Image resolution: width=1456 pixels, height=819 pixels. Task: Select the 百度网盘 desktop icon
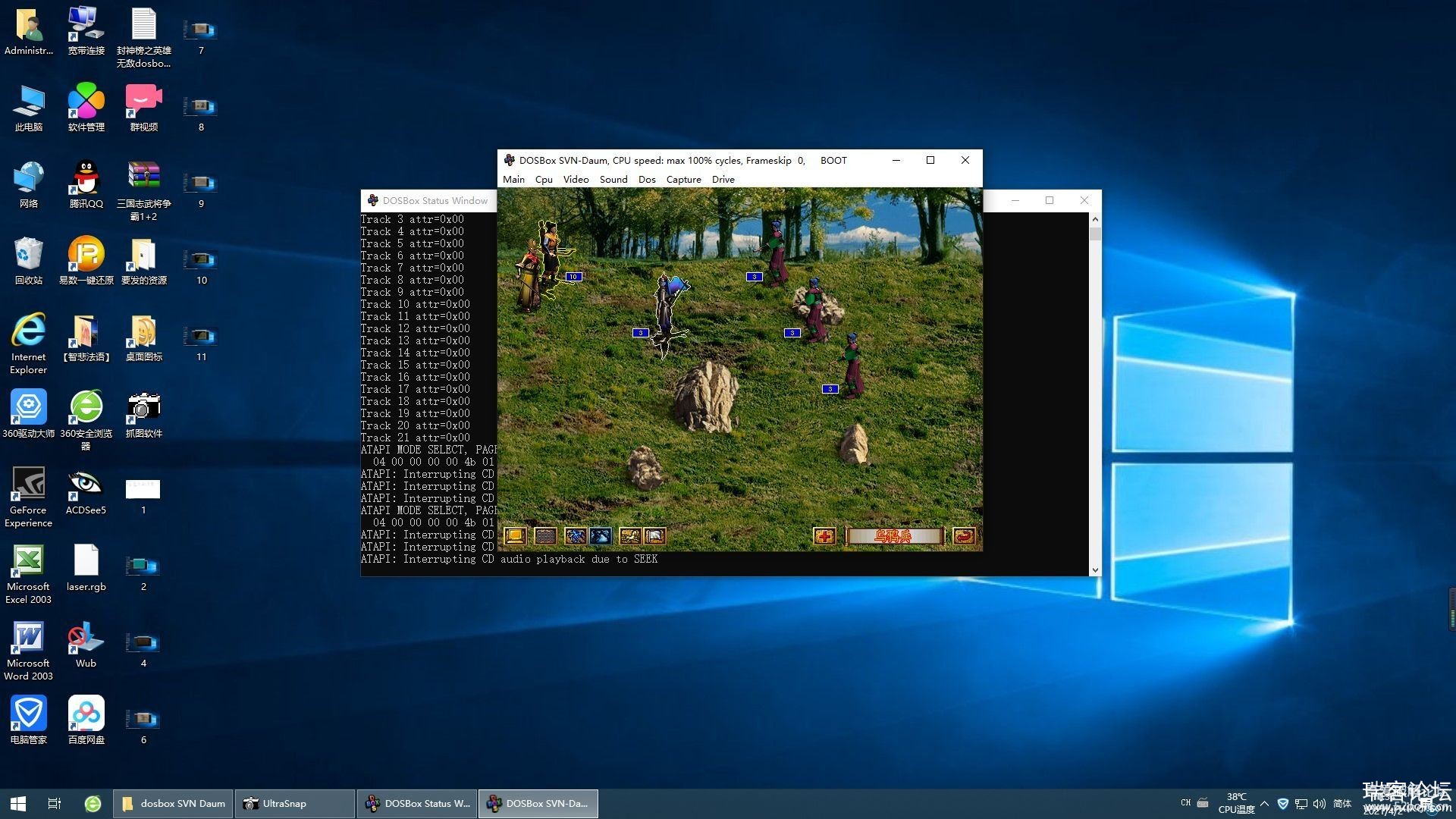point(86,721)
